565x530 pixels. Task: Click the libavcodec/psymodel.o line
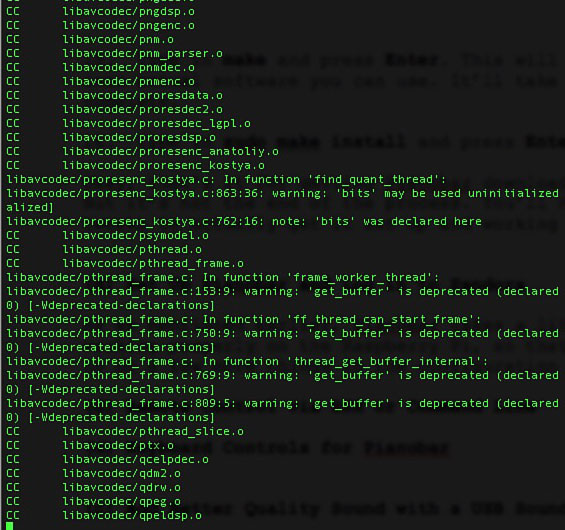[107, 236]
